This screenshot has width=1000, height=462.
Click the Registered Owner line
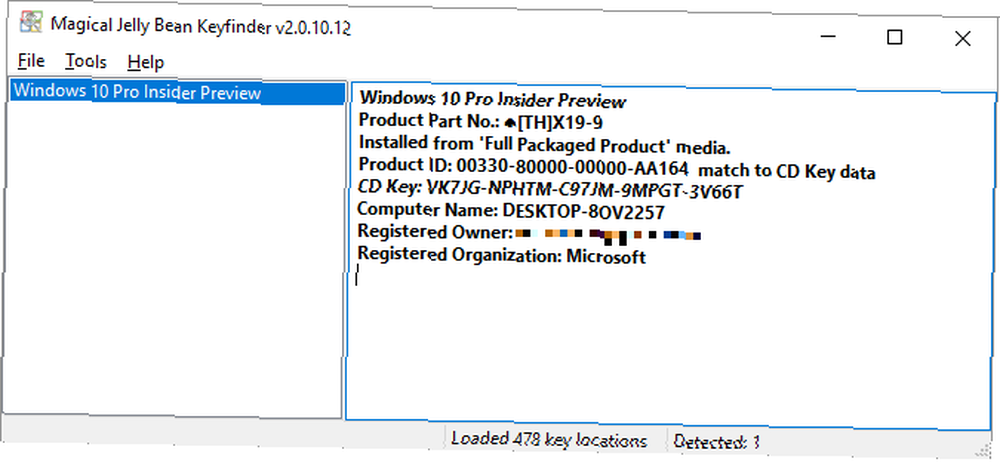(529, 233)
